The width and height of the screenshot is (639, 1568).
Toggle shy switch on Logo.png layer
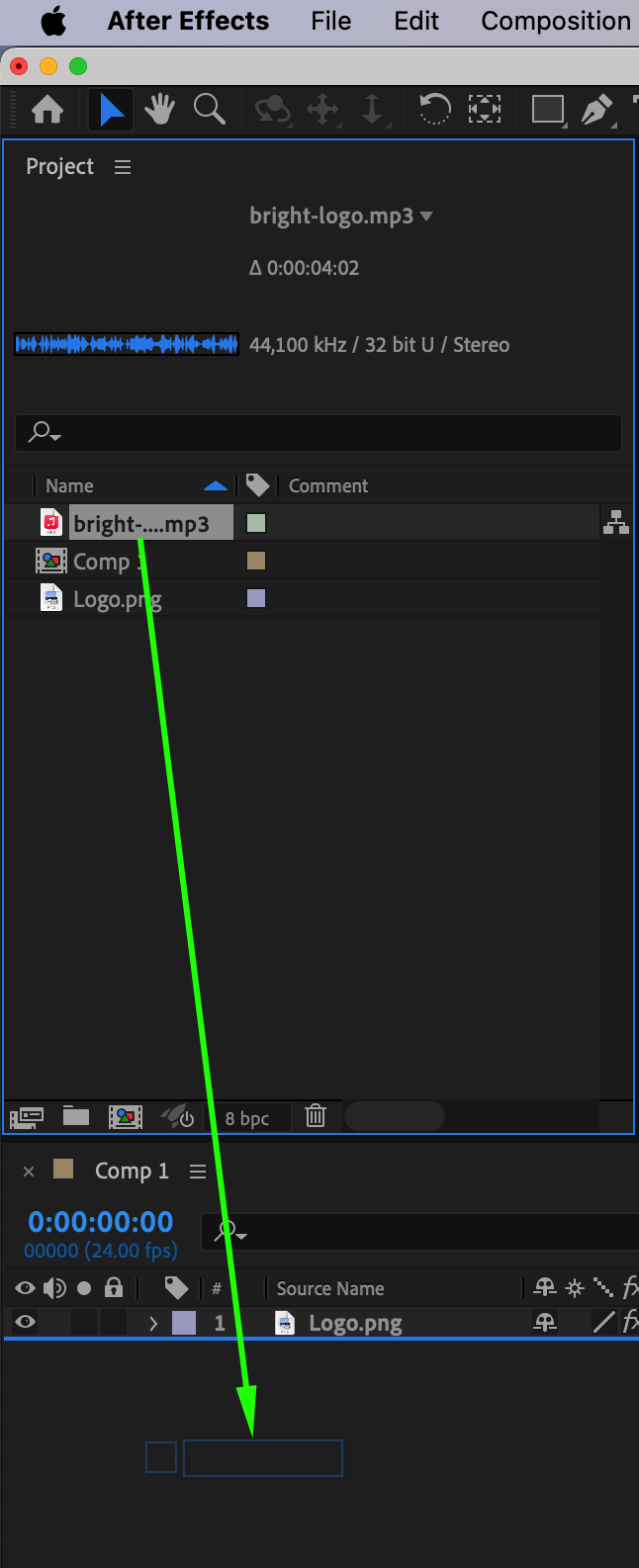545,1322
